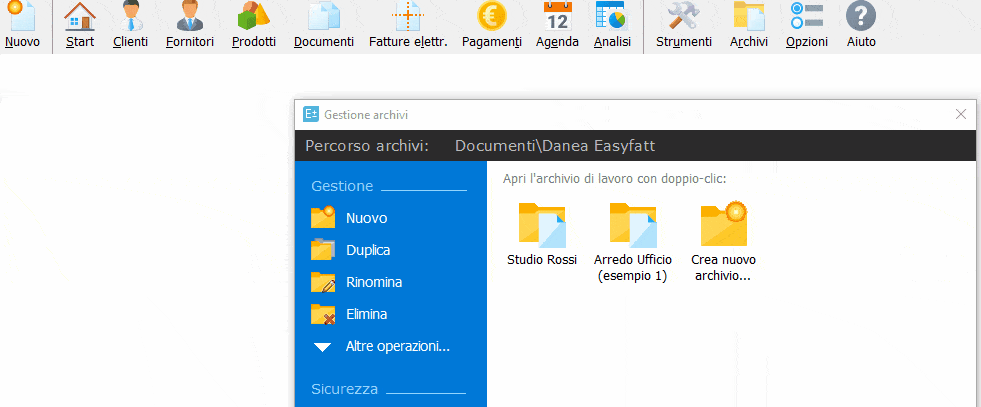
Task: Click the Rinomina label in sidebar
Action: [374, 282]
